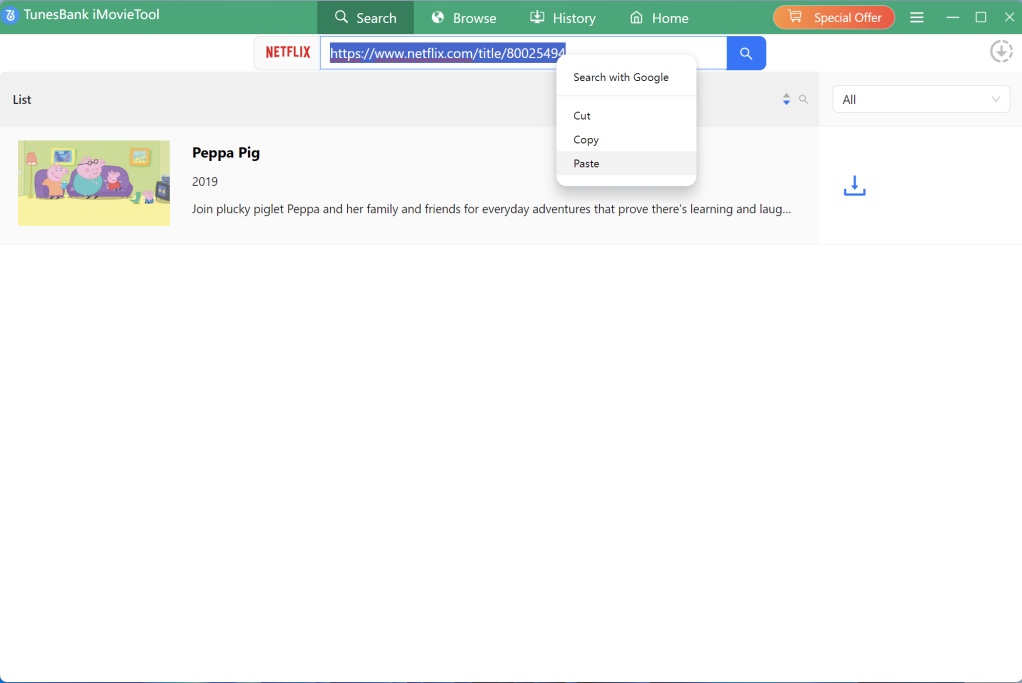This screenshot has height=683, width=1022.
Task: Switch to the Browse tab
Action: pyautogui.click(x=464, y=18)
